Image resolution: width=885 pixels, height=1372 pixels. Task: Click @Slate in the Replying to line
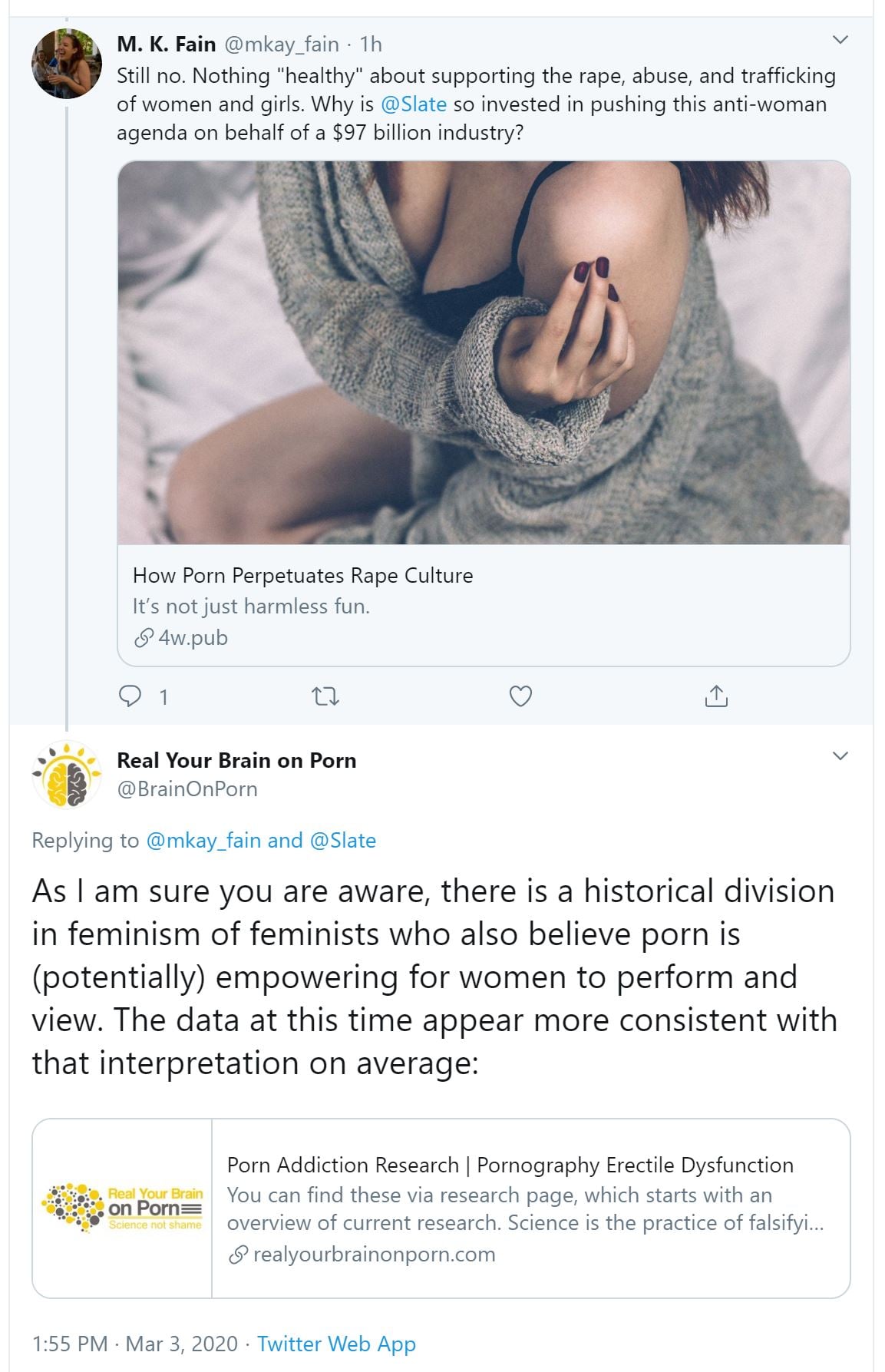pyautogui.click(x=342, y=841)
